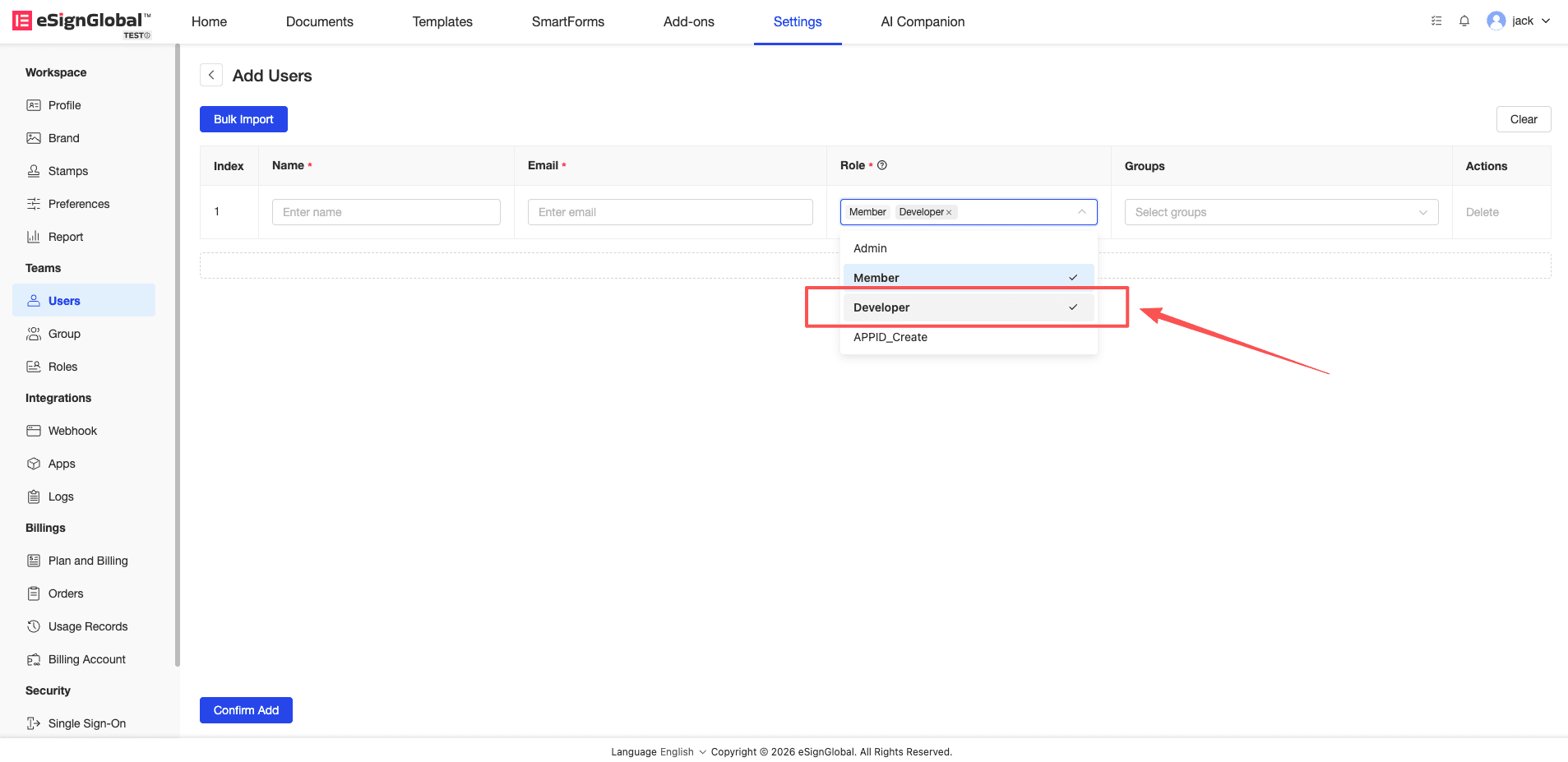The height and width of the screenshot is (762, 1568).
Task: Go back using the left arrow button
Action: (211, 75)
